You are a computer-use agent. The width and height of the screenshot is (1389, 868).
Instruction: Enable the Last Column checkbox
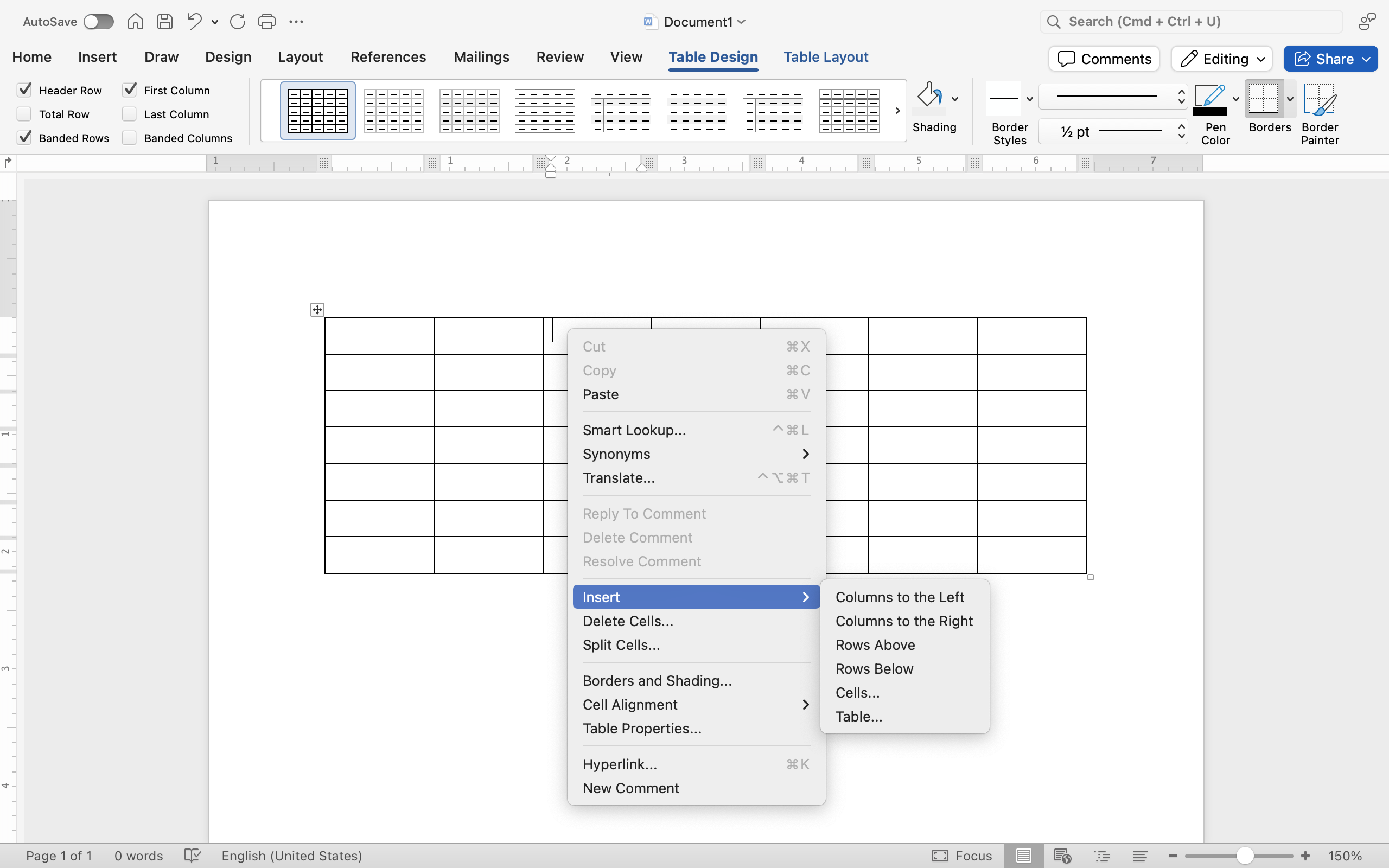130,114
